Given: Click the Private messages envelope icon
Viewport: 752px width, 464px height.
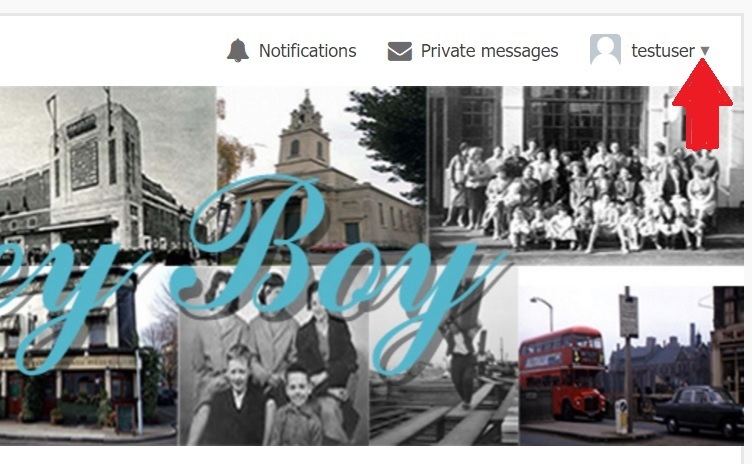Looking at the screenshot, I should click(400, 51).
